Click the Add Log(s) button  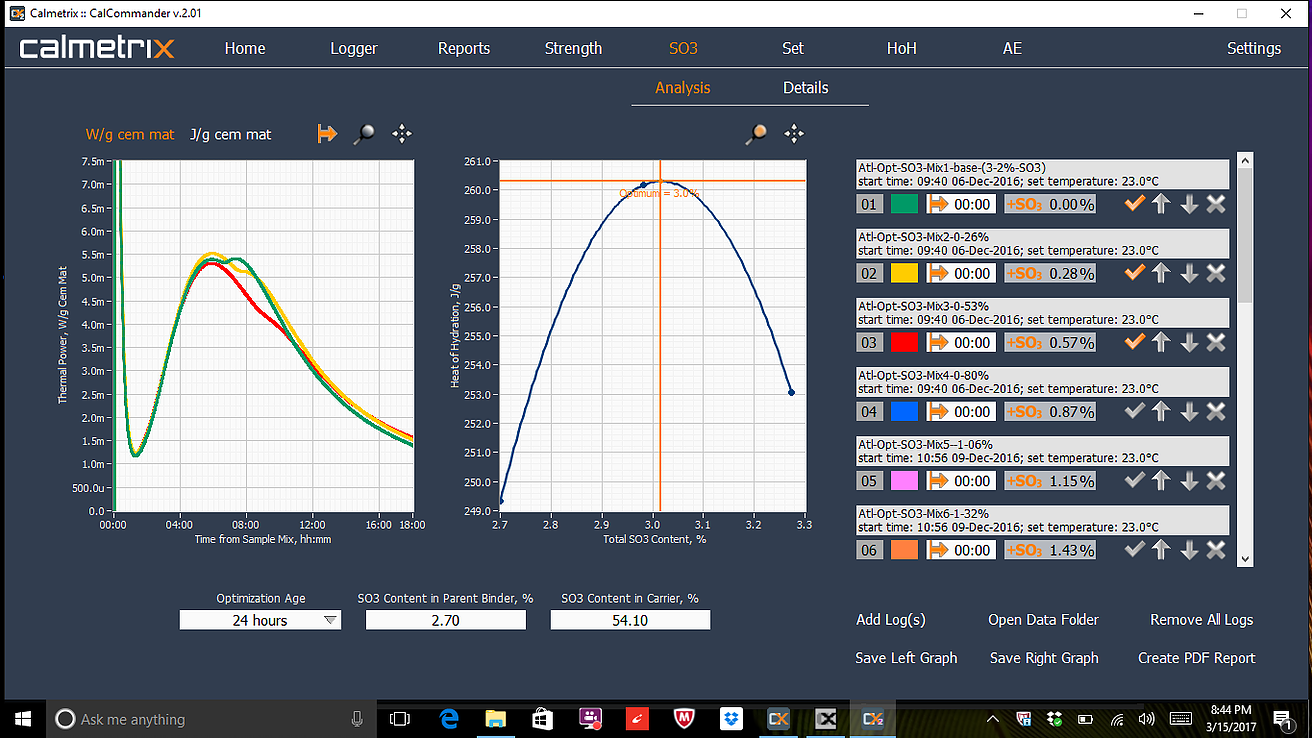pos(890,620)
